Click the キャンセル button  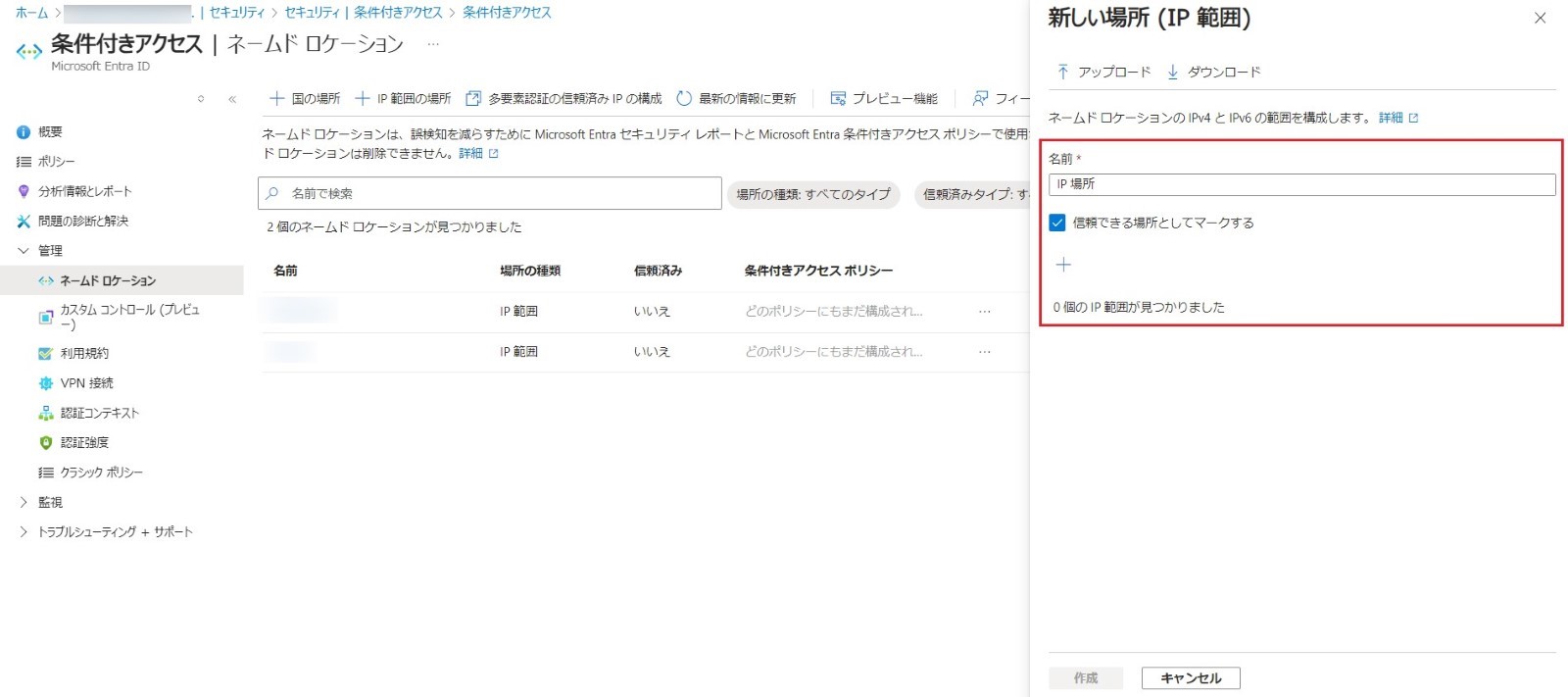click(1191, 677)
